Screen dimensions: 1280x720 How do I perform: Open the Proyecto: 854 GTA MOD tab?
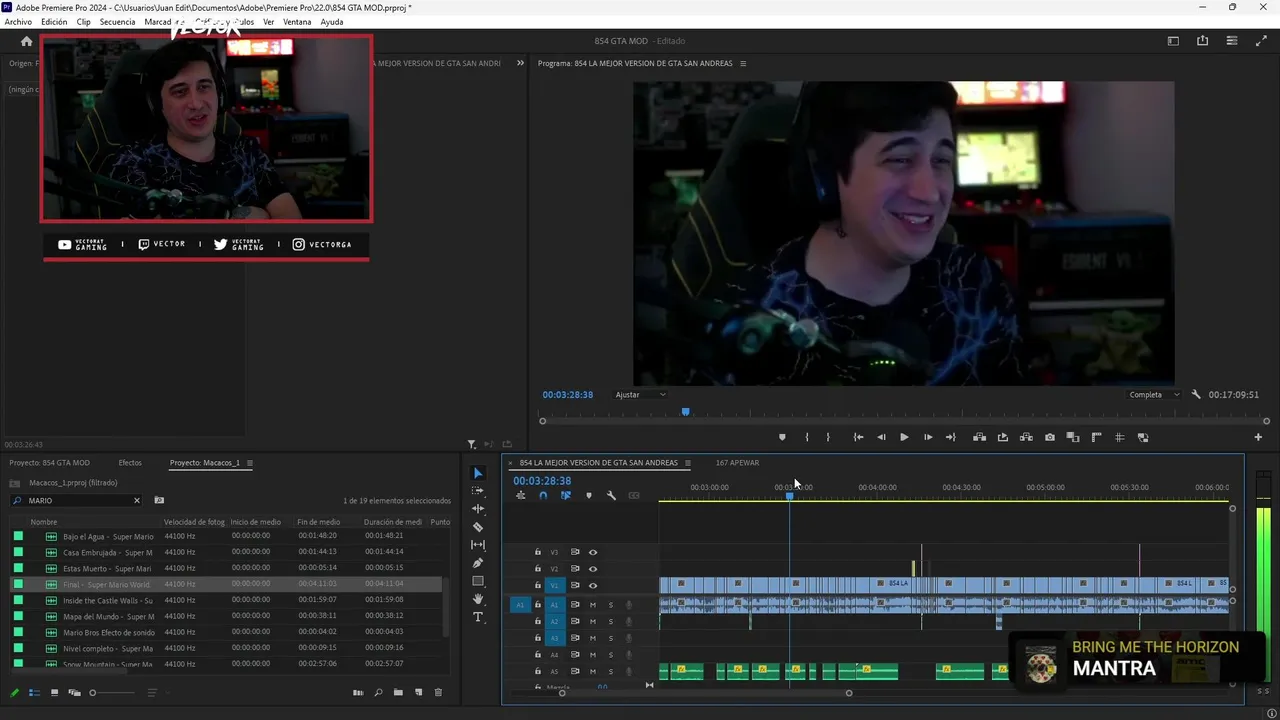point(50,463)
